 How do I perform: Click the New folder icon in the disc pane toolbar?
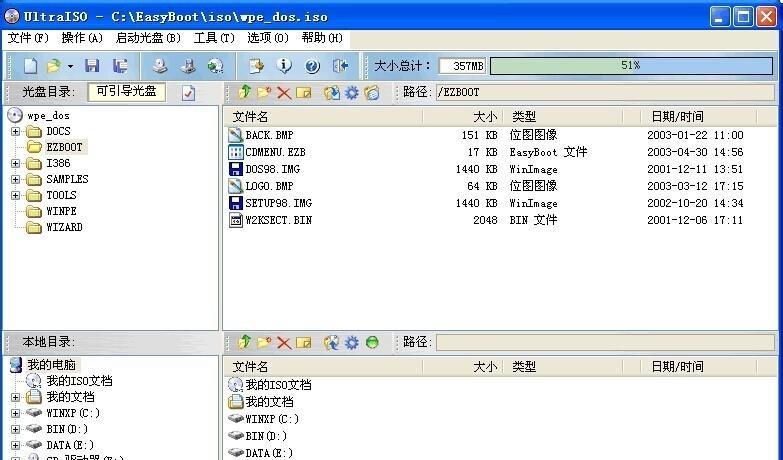coord(264,92)
